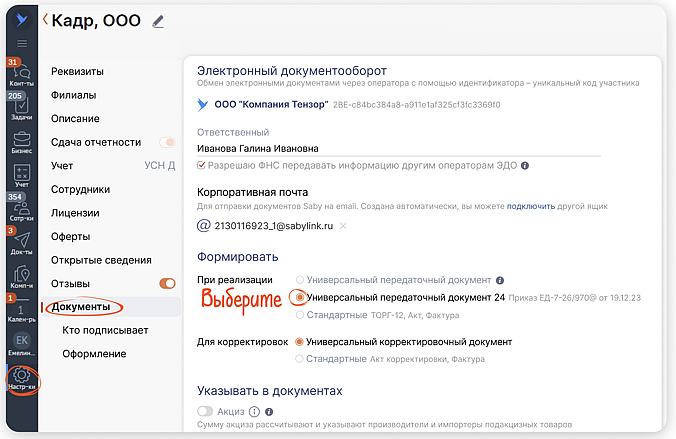The height and width of the screenshot is (439, 676).
Task: Open Кто подписывает submenu item
Action: (105, 329)
